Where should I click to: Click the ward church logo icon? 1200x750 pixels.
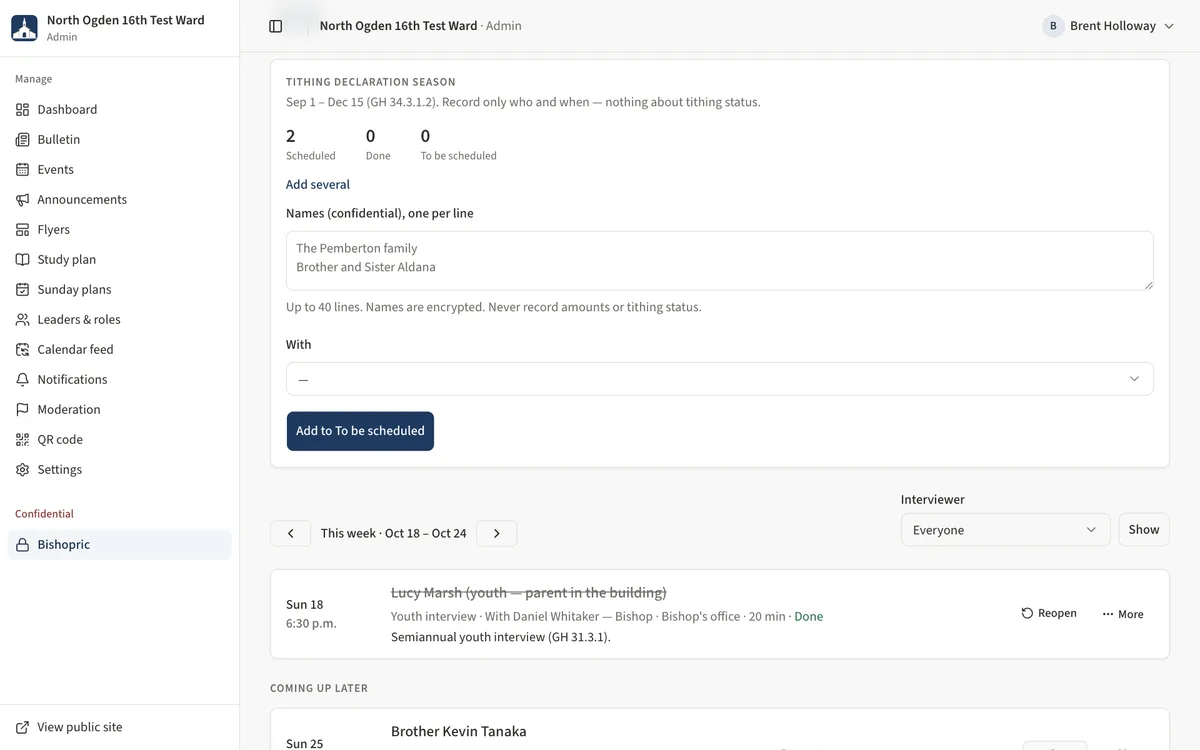click(24, 27)
